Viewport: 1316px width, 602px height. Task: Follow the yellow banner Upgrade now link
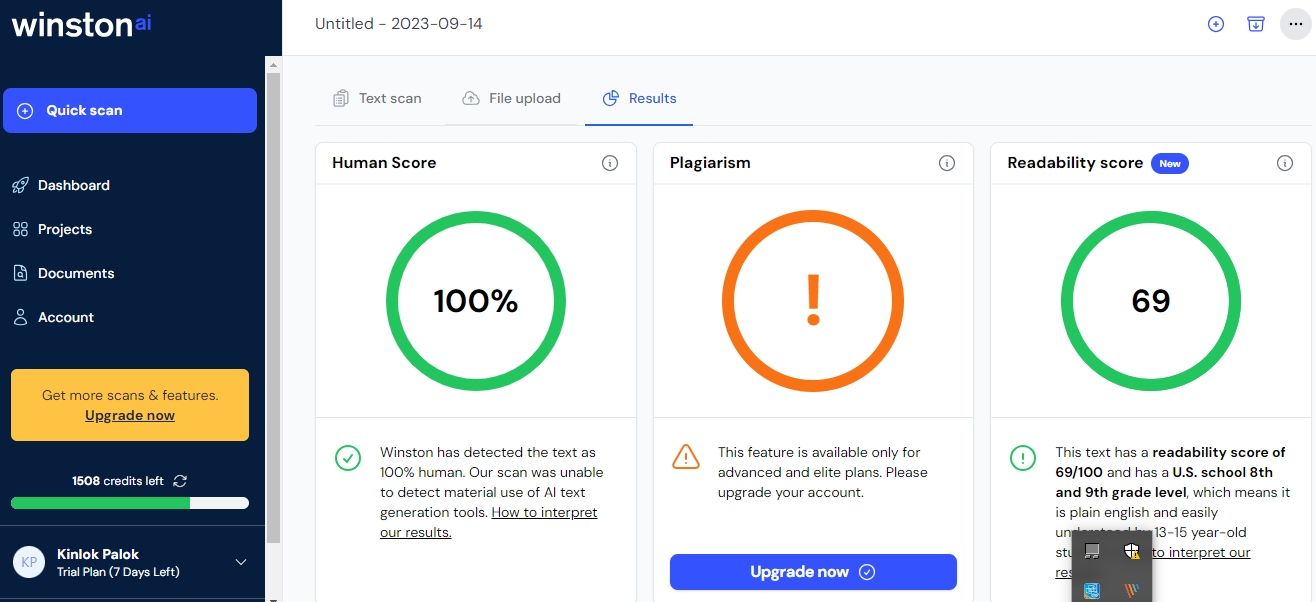pos(130,415)
